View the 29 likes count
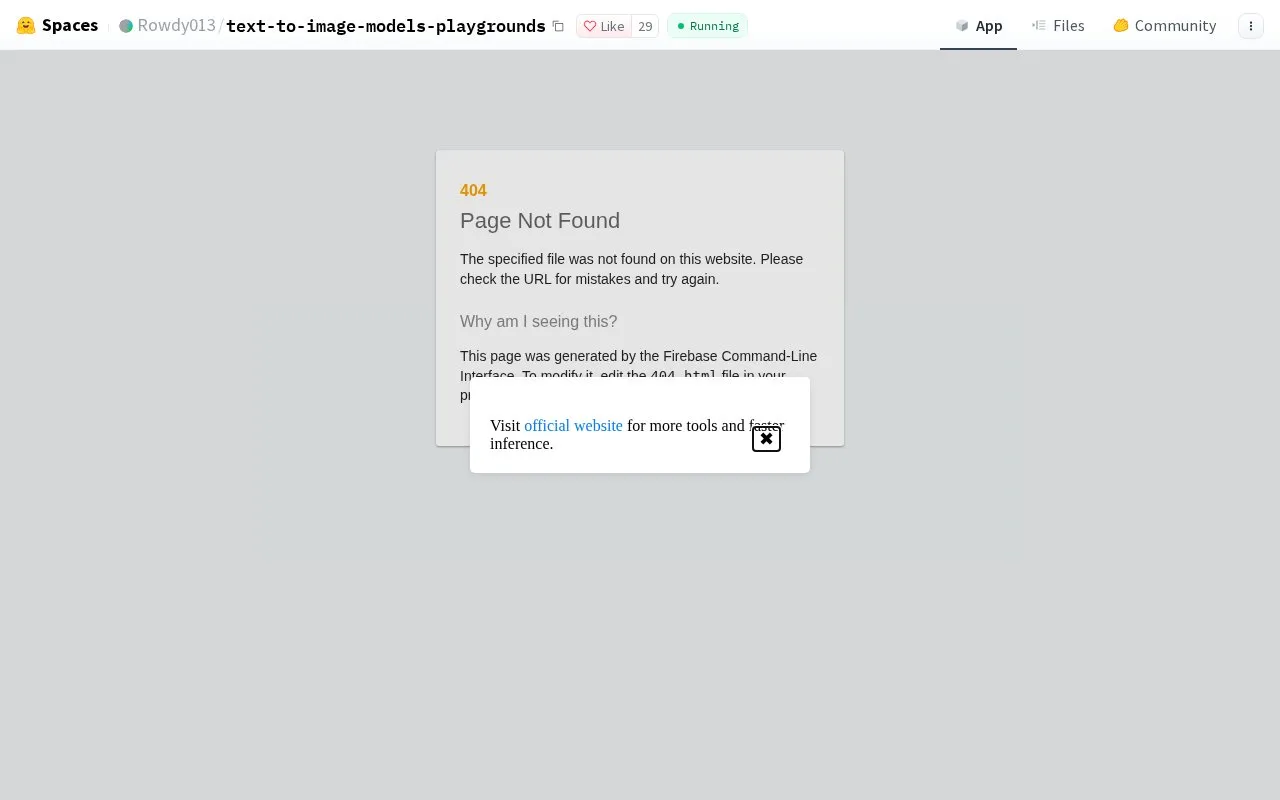Screen dimensions: 1280x800 pyautogui.click(x=645, y=26)
